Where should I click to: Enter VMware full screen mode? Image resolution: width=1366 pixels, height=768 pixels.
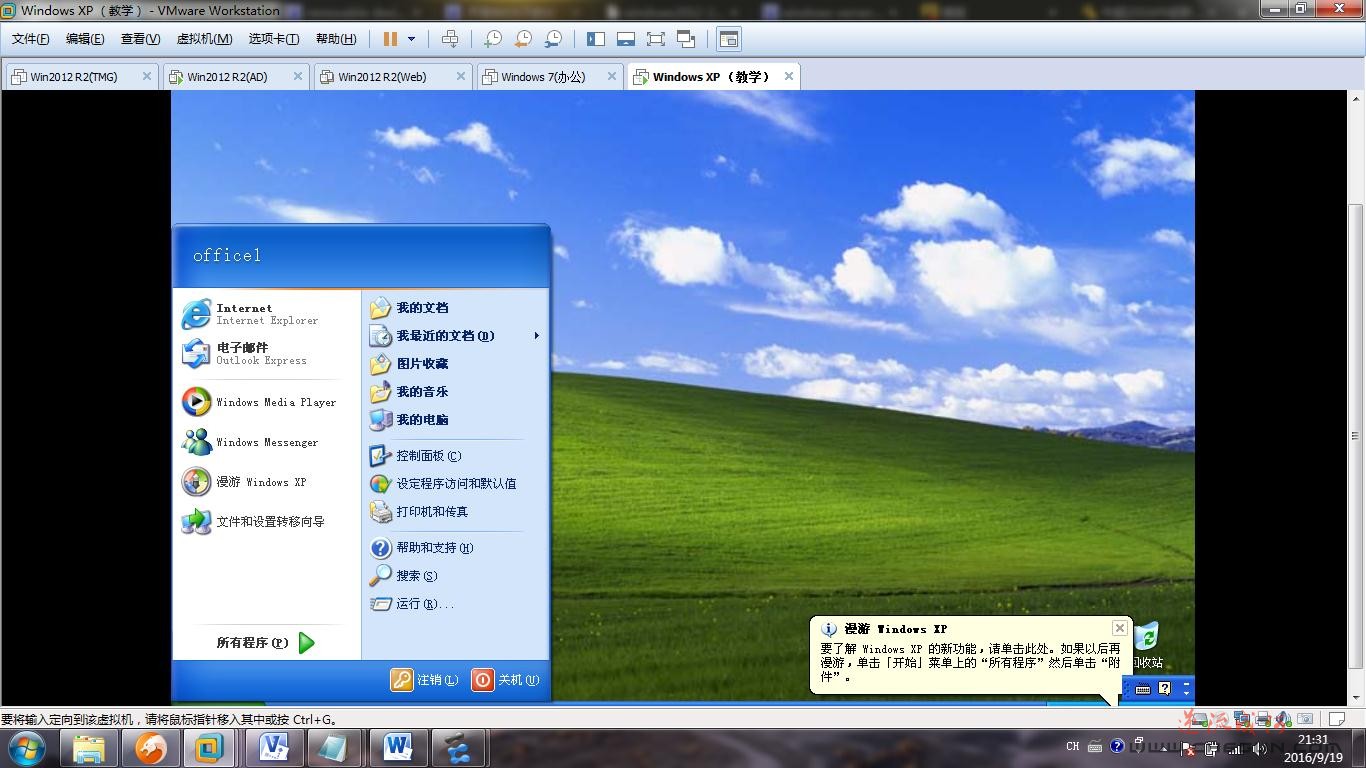[656, 39]
